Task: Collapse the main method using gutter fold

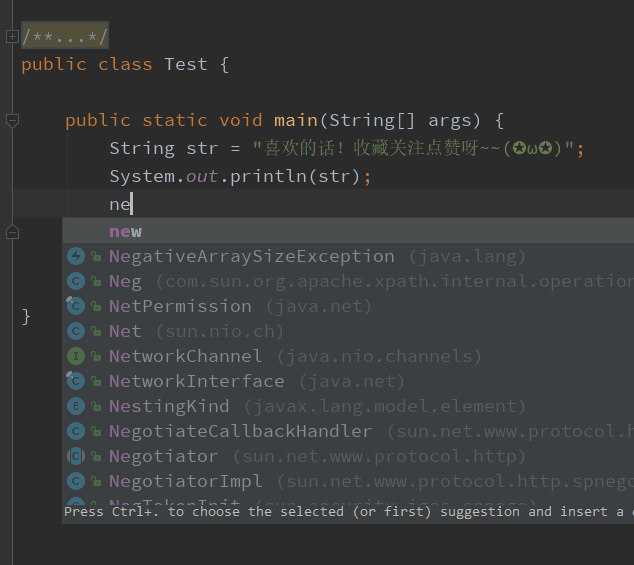Action: 12,120
